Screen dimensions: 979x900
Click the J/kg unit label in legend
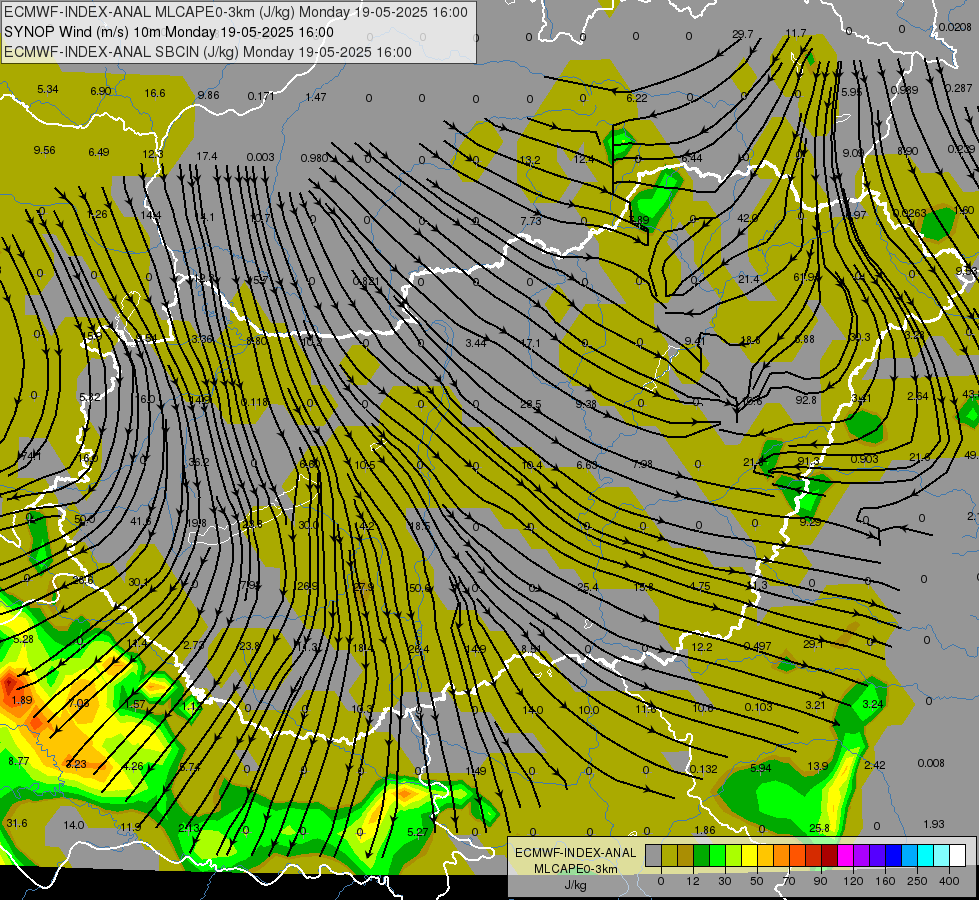[x=575, y=885]
